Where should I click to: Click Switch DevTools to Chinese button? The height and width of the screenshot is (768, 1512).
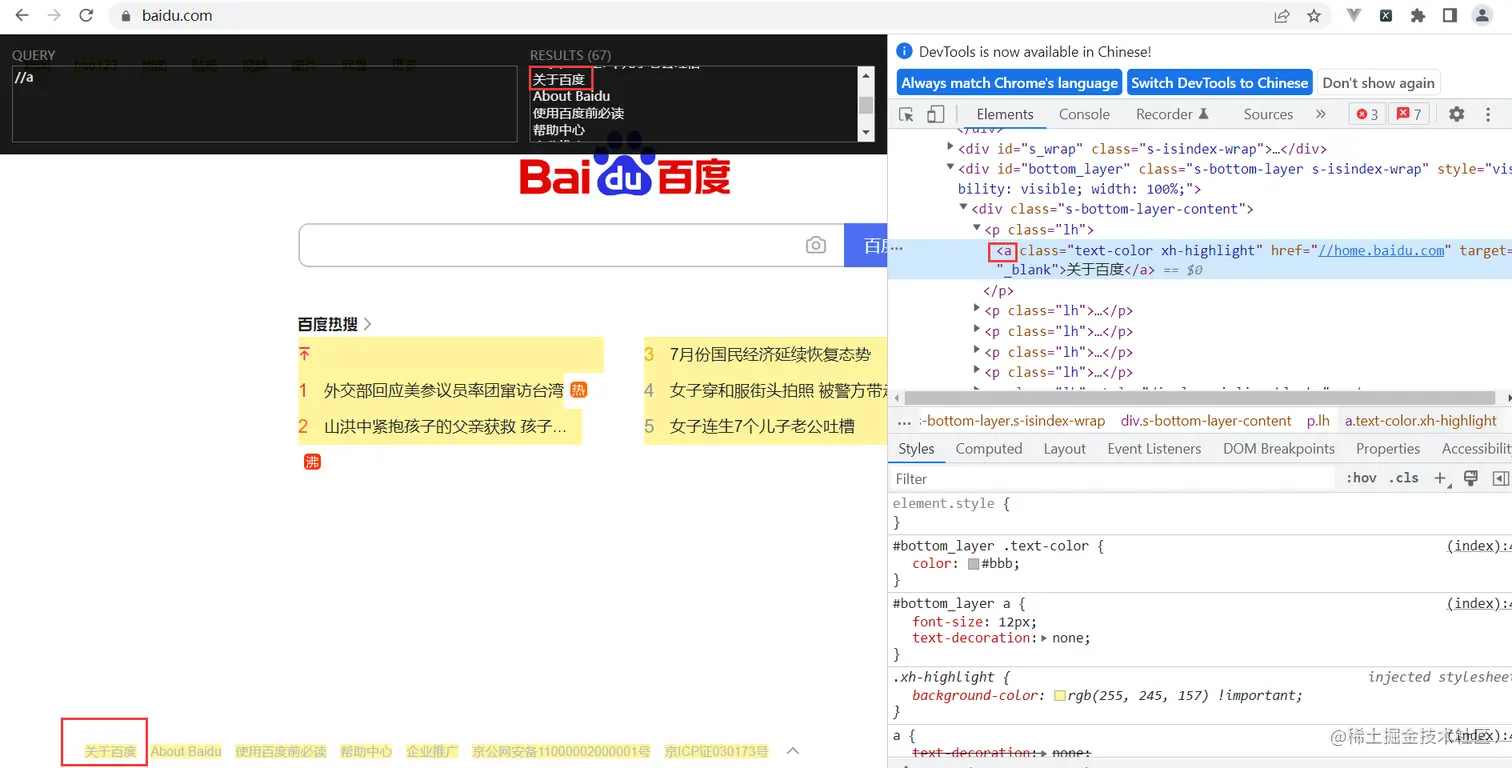point(1219,83)
